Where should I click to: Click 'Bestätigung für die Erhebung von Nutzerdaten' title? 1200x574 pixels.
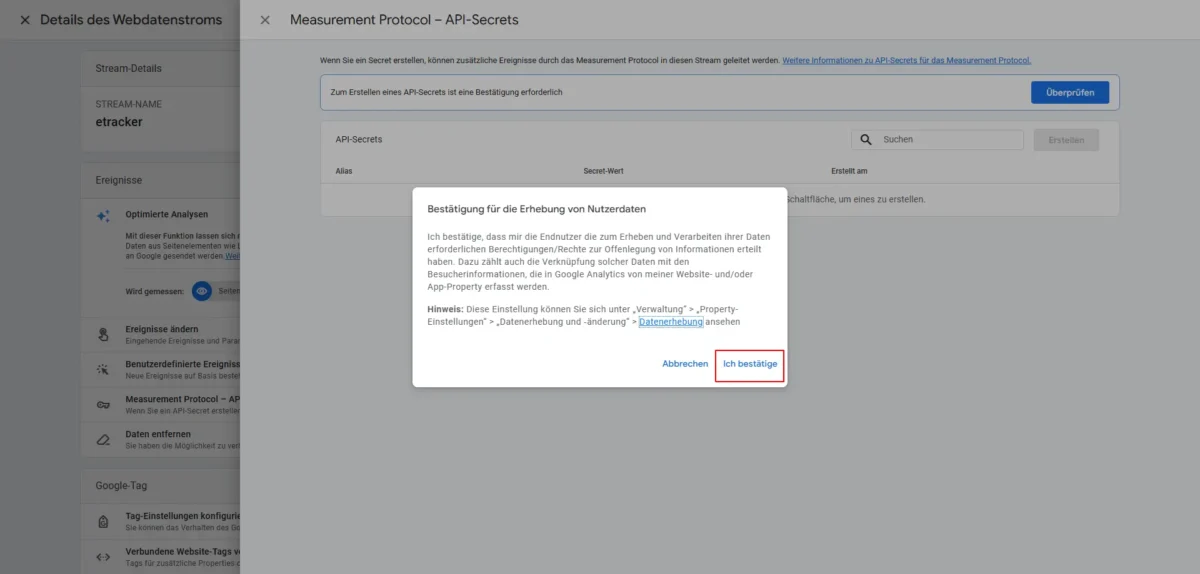pos(536,209)
